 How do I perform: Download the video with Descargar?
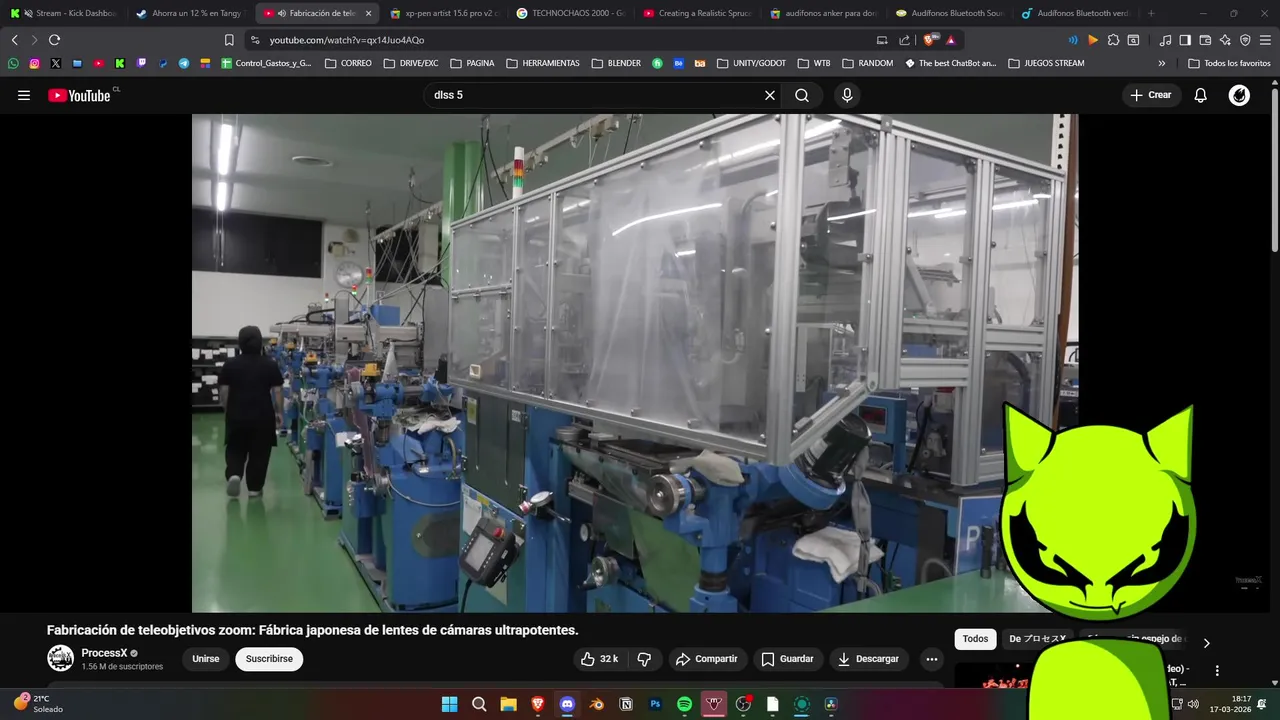(x=868, y=659)
